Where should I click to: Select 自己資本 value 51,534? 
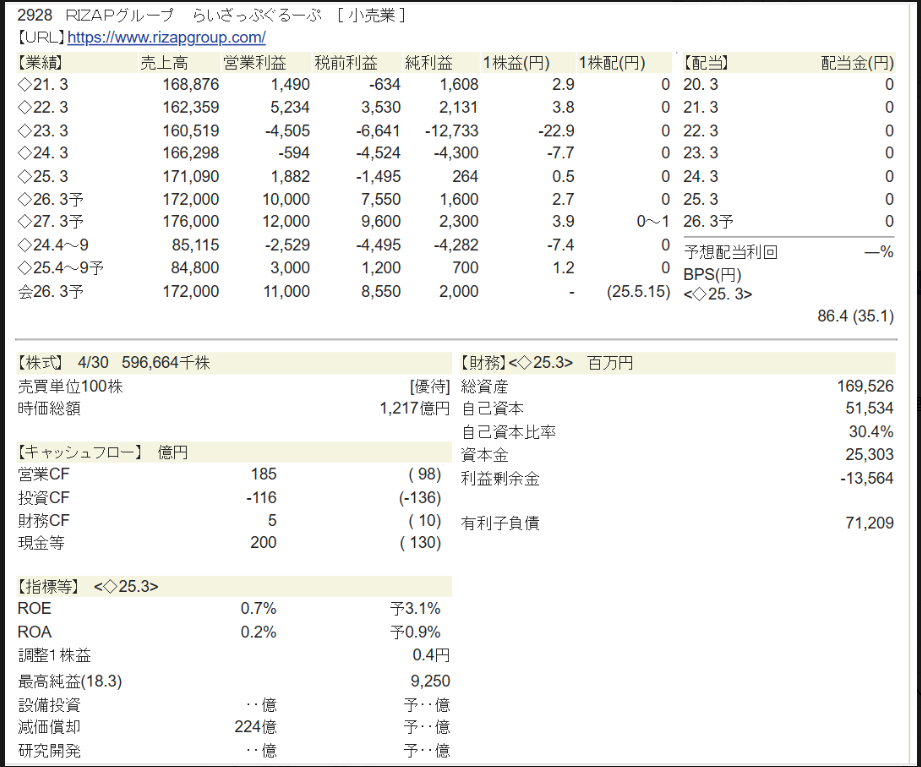[x=870, y=408]
